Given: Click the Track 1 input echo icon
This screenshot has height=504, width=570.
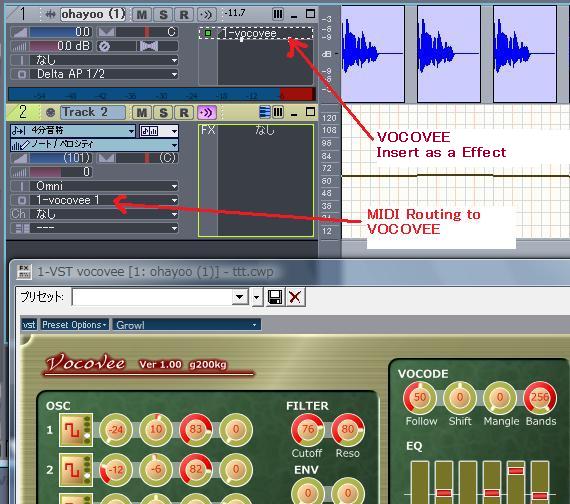Looking at the screenshot, I should [x=206, y=15].
